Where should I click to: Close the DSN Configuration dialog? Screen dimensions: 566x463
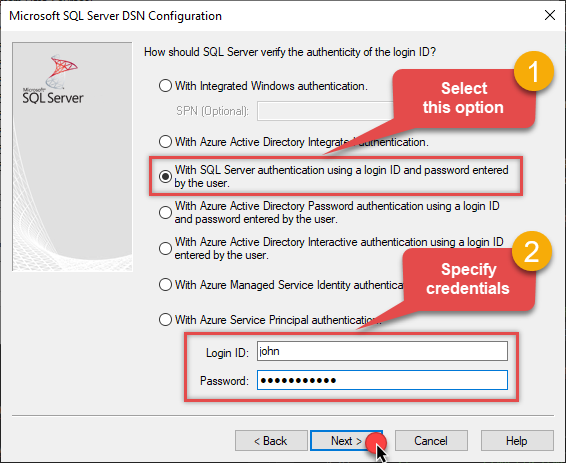pyautogui.click(x=550, y=15)
